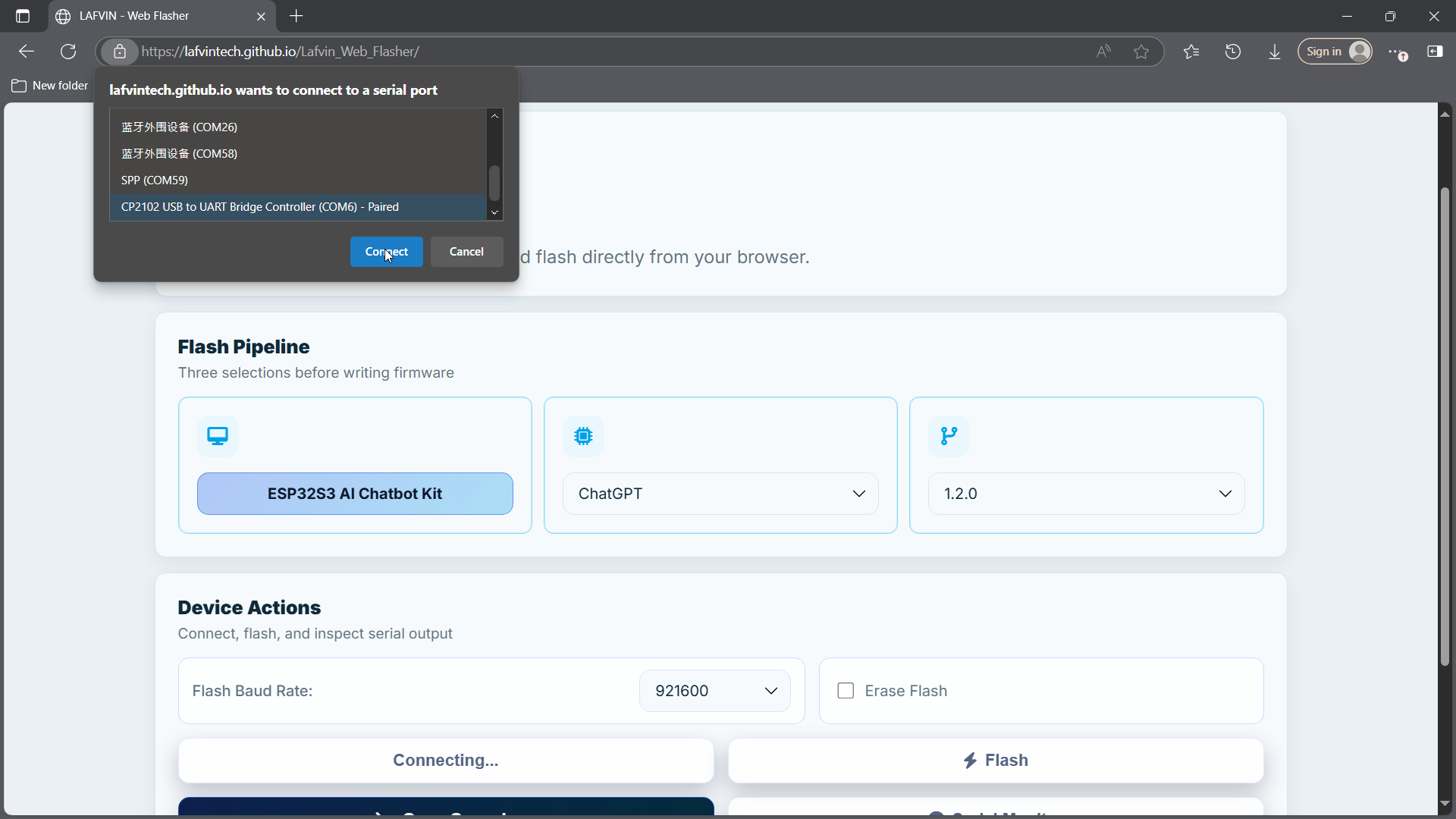Click the read aloud icon
Viewport: 1456px width, 819px height.
(1103, 52)
